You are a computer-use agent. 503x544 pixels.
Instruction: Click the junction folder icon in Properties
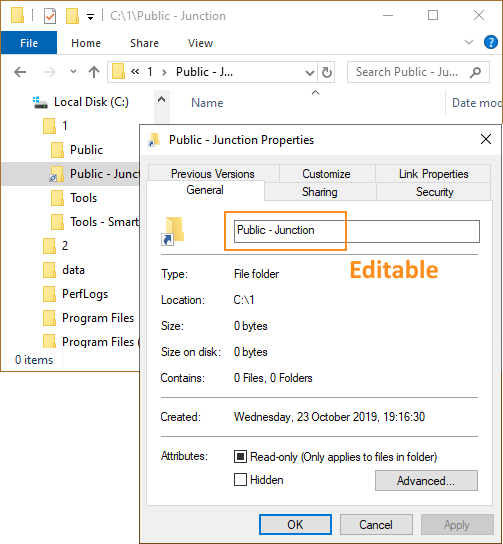coord(173,231)
